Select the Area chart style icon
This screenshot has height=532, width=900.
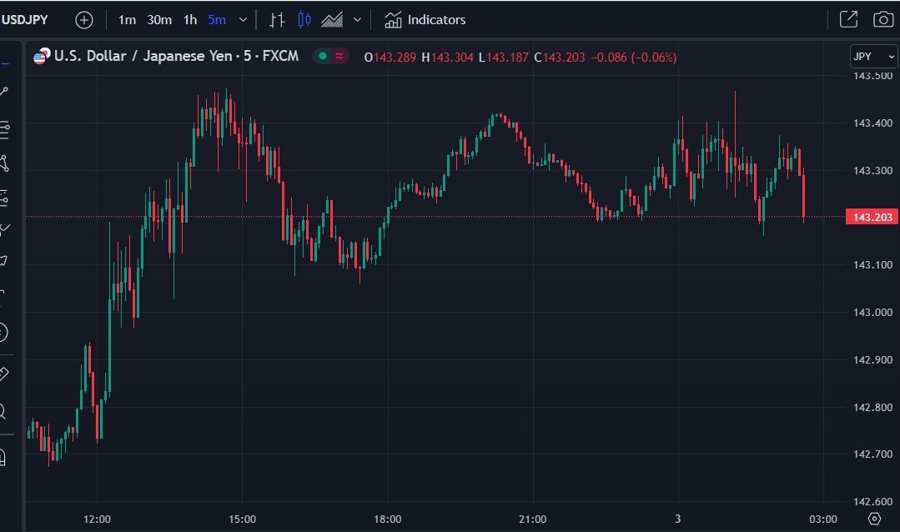click(x=332, y=20)
